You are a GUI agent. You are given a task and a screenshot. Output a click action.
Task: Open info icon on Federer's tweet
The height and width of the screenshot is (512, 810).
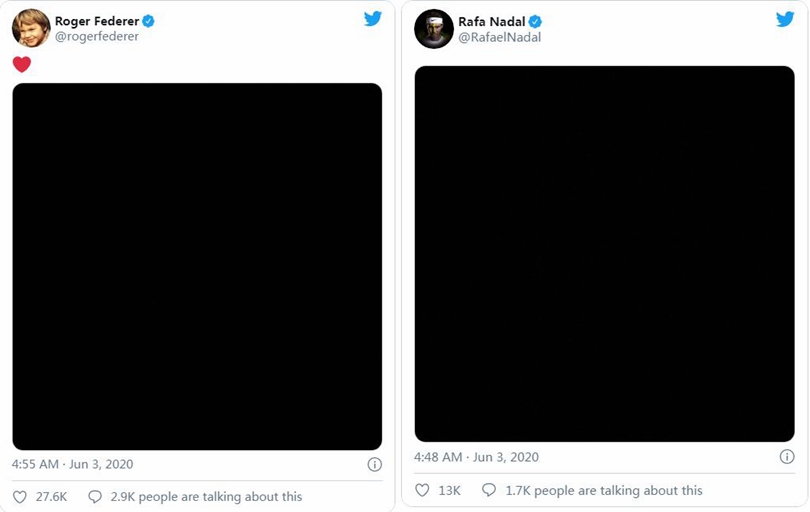click(x=375, y=464)
